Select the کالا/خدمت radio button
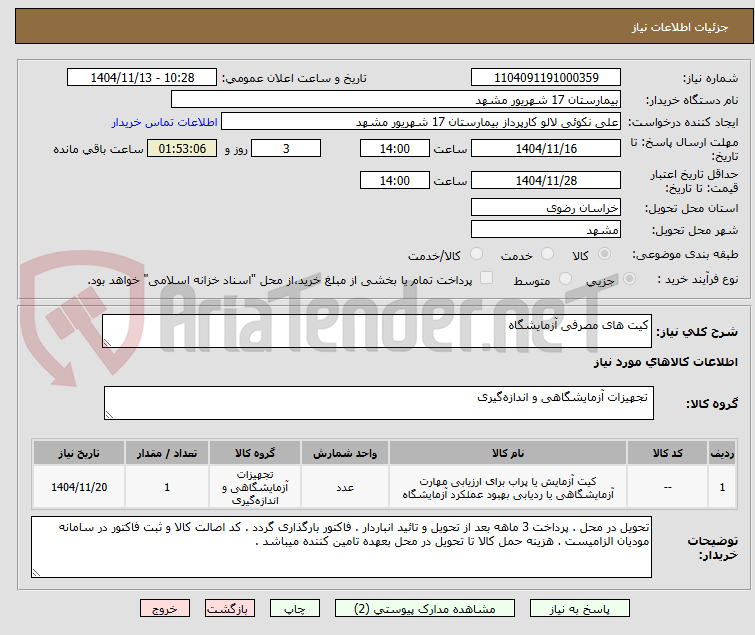Viewport: 755px width, 635px height. click(476, 254)
